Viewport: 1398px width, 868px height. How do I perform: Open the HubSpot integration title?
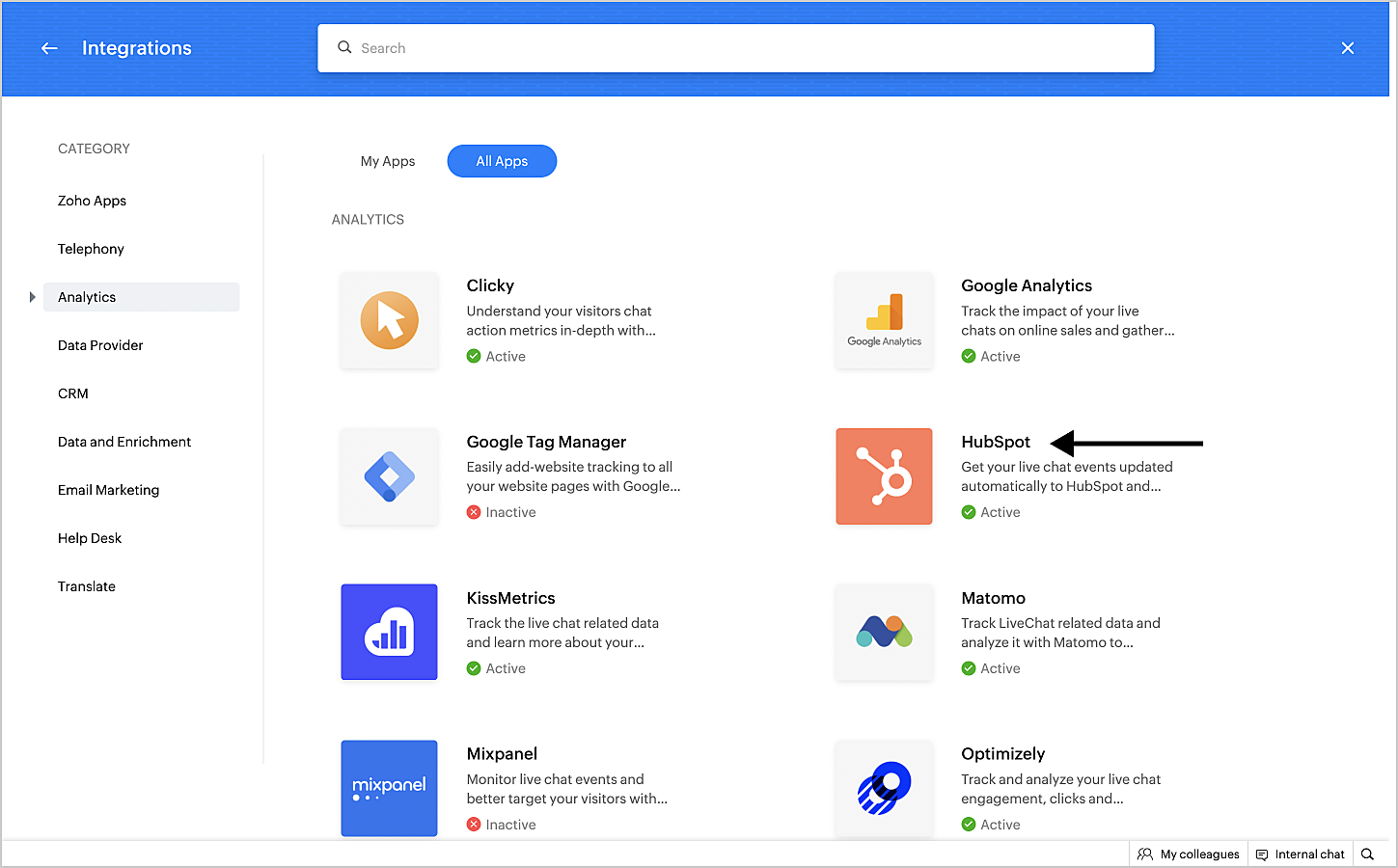pos(996,442)
